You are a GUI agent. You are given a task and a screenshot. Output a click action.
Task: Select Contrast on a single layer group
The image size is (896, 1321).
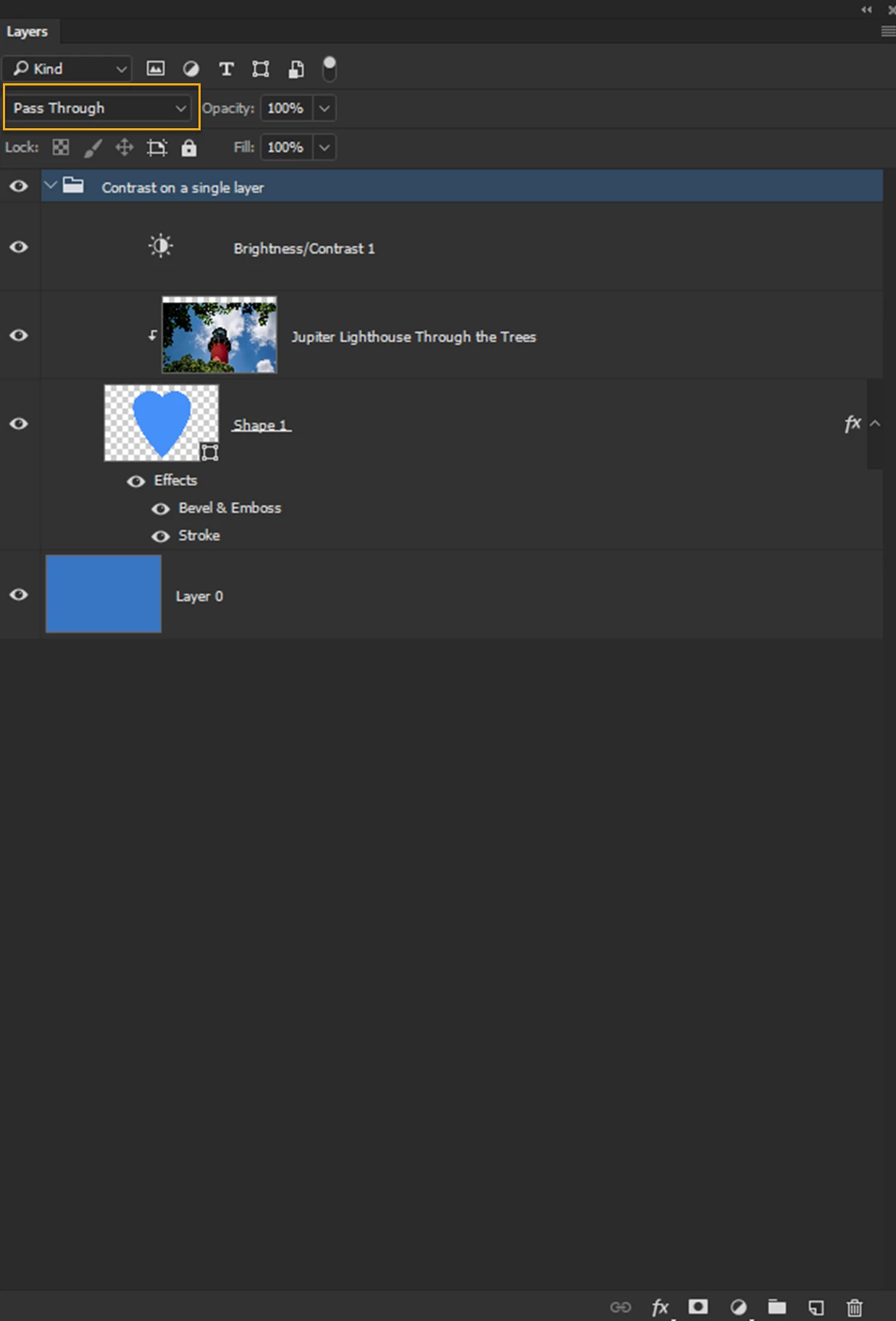click(462, 186)
